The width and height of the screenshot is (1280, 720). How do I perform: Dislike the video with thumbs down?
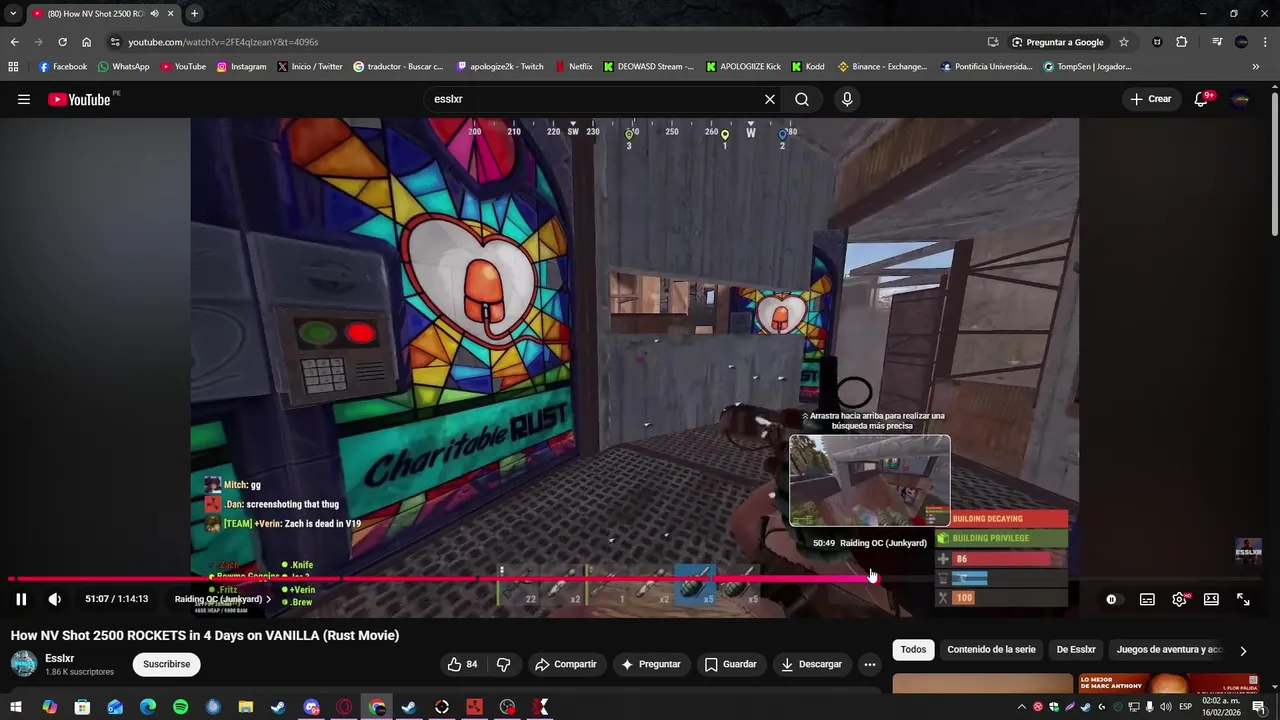504,664
